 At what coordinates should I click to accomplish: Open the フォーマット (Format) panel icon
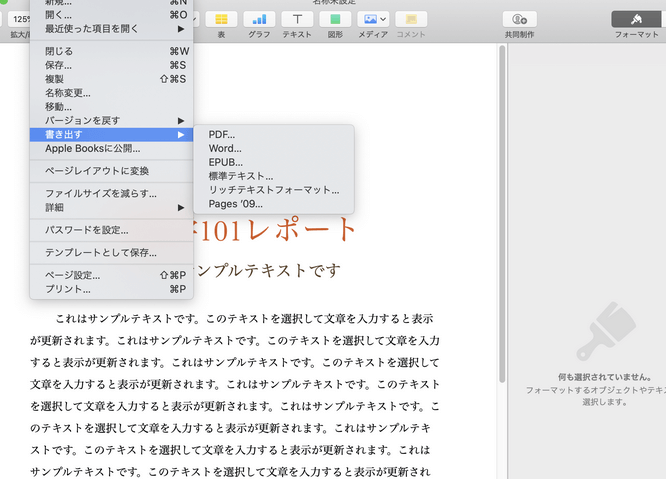click(636, 19)
